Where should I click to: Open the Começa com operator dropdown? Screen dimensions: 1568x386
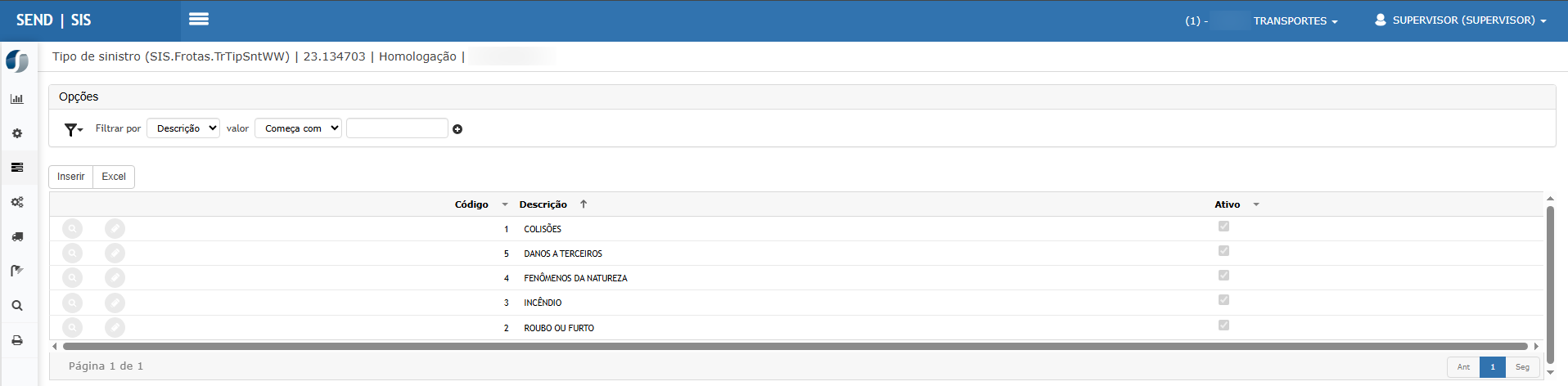coord(298,128)
